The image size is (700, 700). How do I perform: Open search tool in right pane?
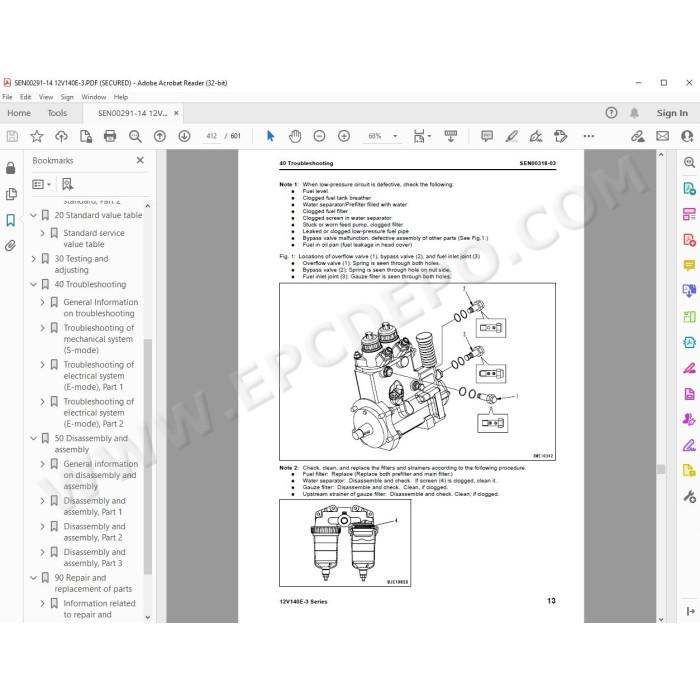[x=689, y=162]
